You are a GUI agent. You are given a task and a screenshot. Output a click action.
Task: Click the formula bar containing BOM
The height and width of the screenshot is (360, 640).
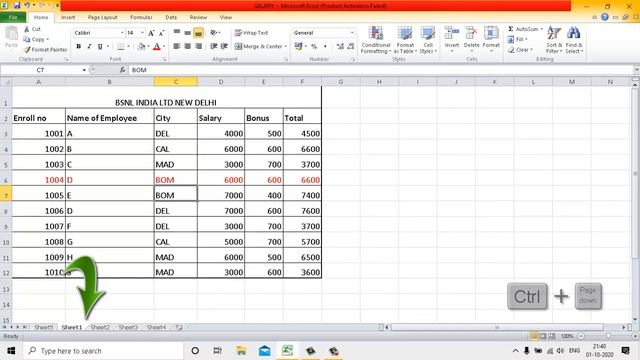click(x=380, y=70)
